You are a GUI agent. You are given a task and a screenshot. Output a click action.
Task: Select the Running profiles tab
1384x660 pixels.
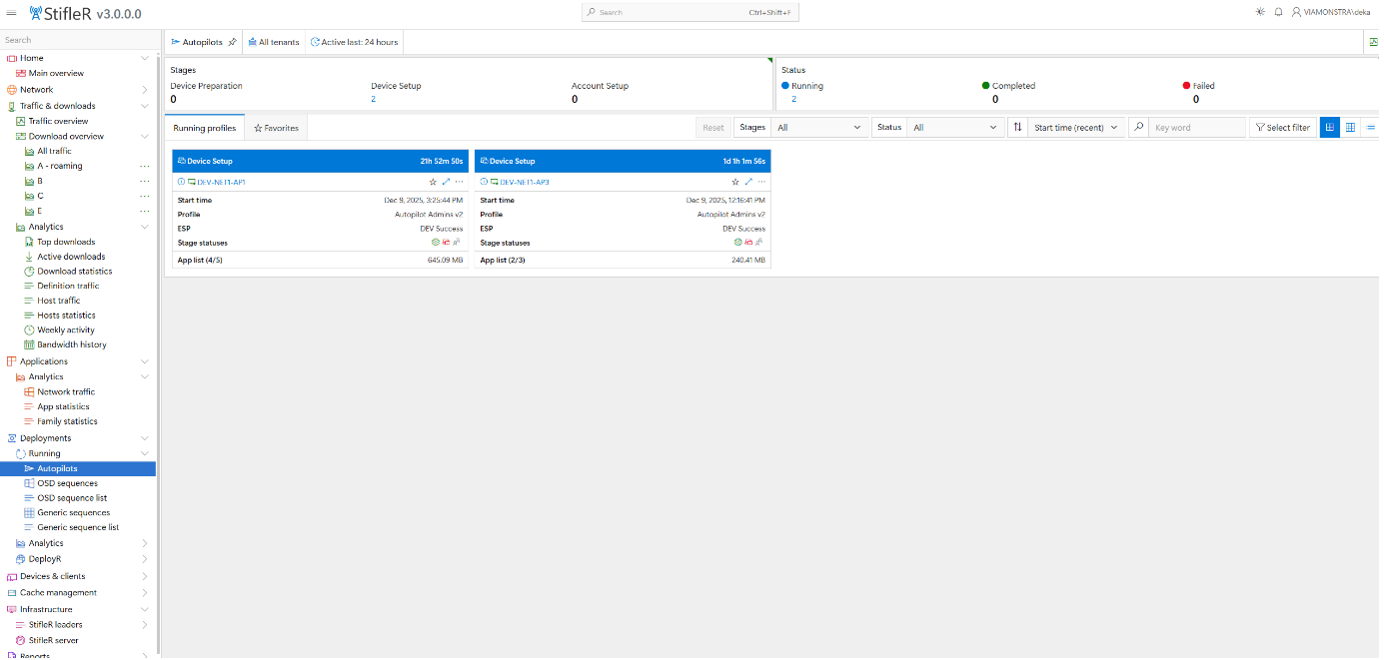click(205, 127)
